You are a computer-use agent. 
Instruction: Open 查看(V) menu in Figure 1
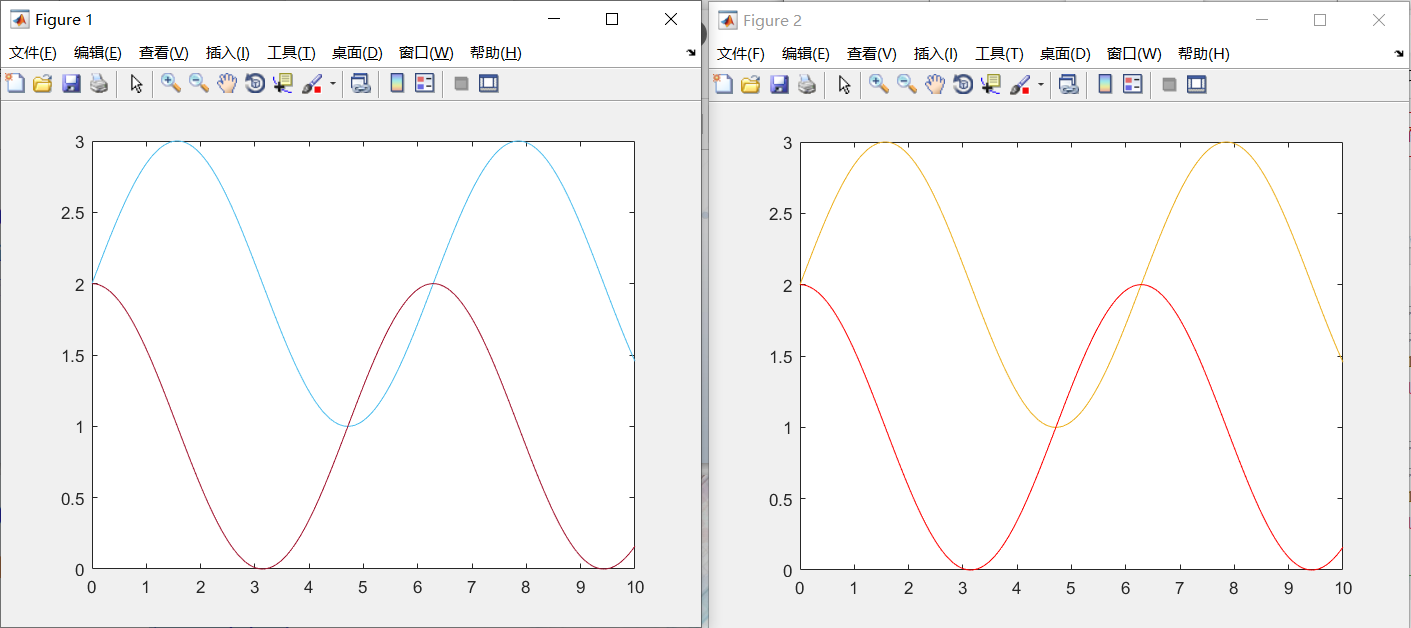[164, 53]
